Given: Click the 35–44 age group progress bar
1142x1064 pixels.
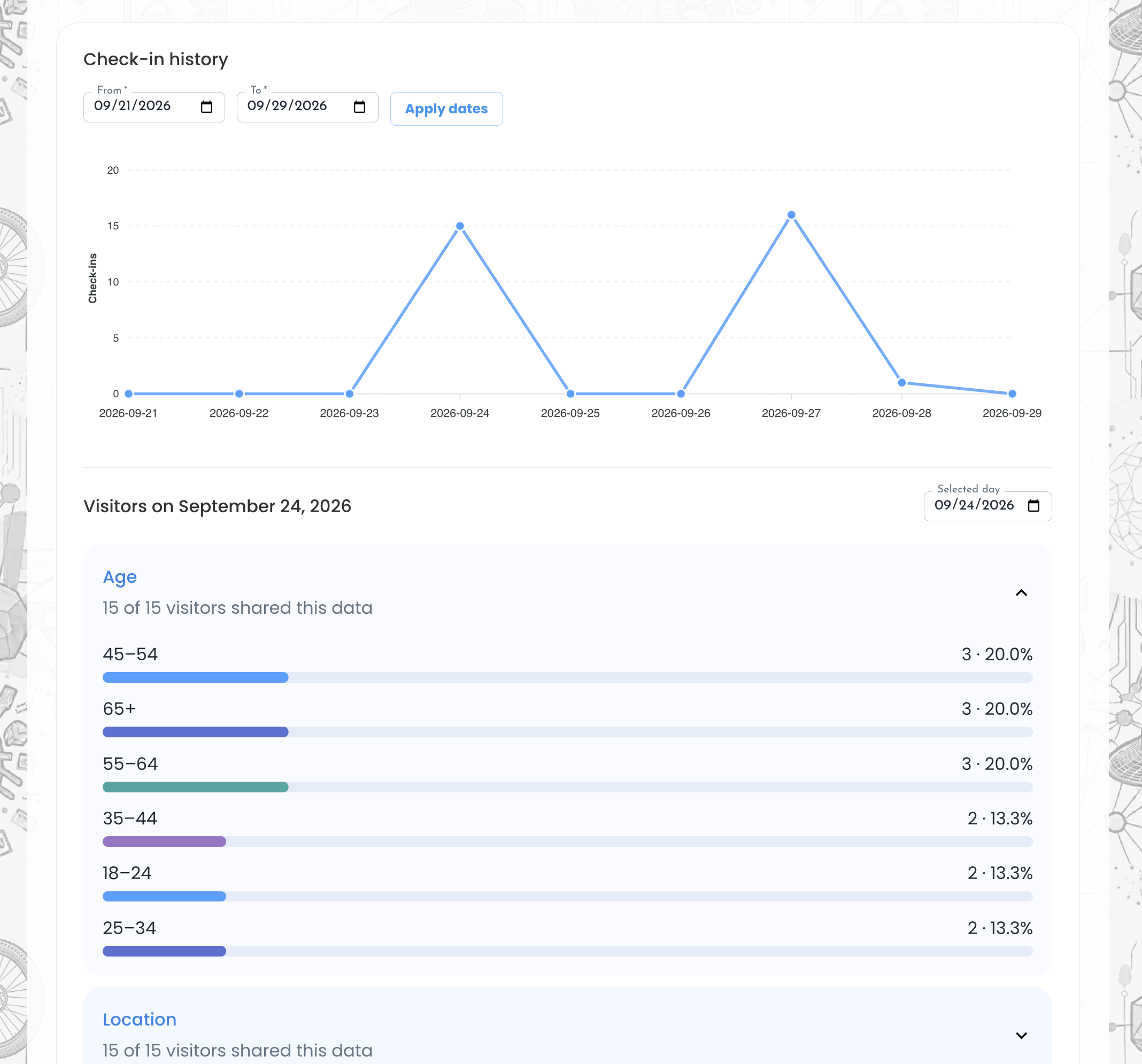Looking at the screenshot, I should click(x=568, y=842).
